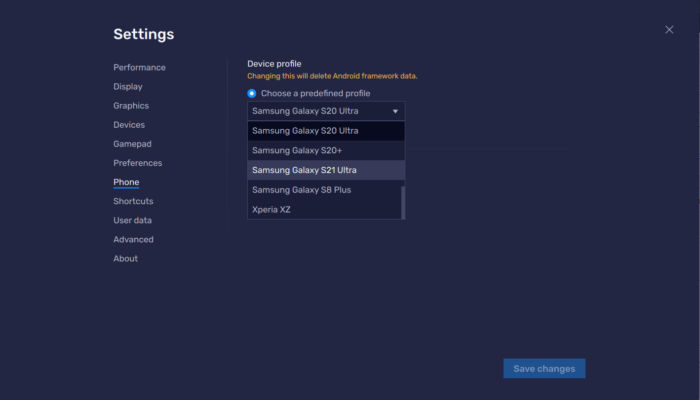
Task: Open the Graphics section
Action: (x=131, y=105)
